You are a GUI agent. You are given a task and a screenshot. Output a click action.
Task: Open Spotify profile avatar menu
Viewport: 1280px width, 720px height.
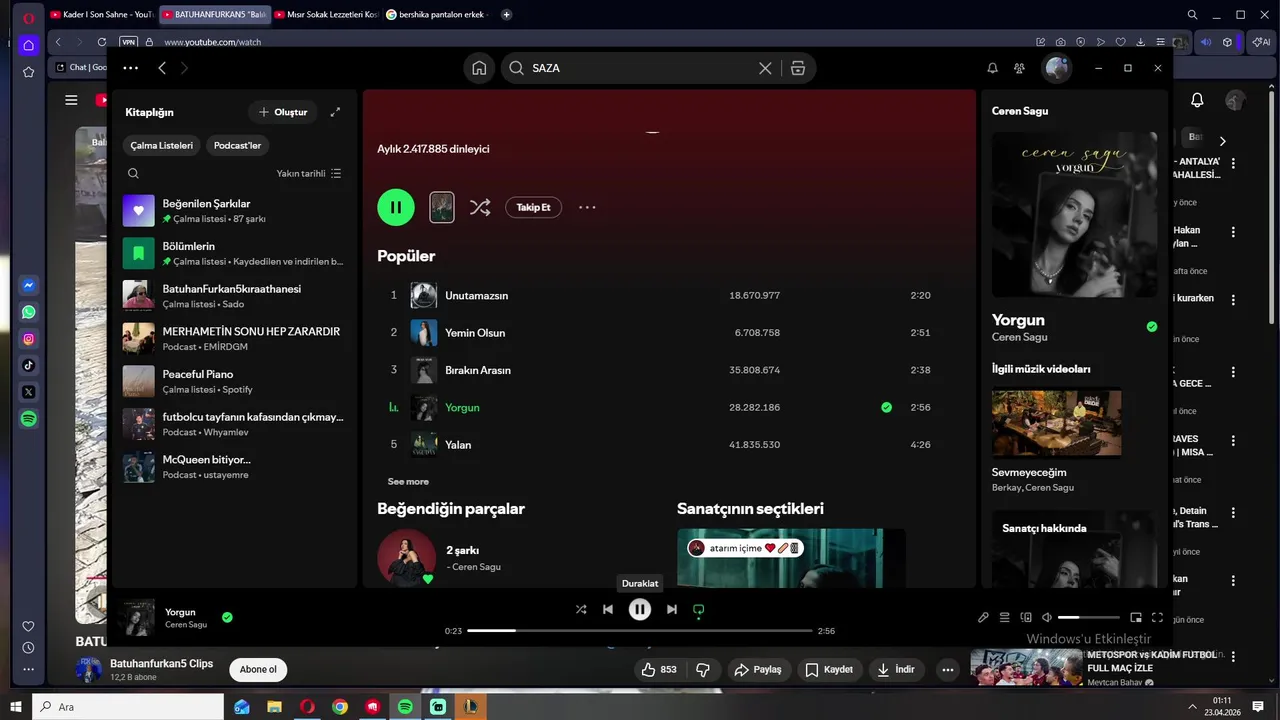(x=1057, y=68)
